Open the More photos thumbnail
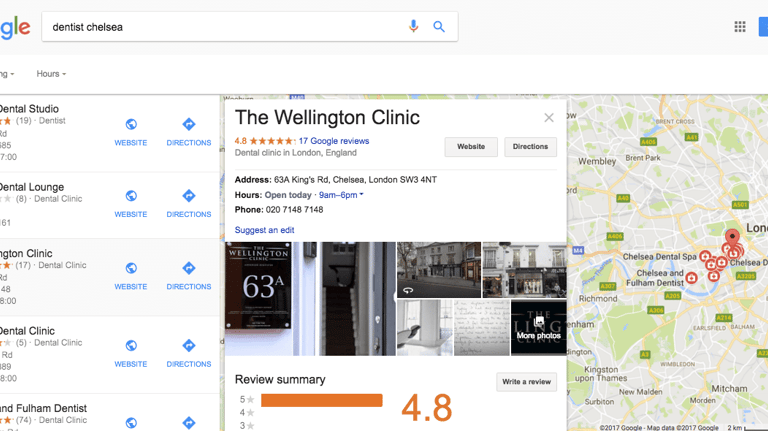Image resolution: width=768 pixels, height=431 pixels. coord(539,328)
